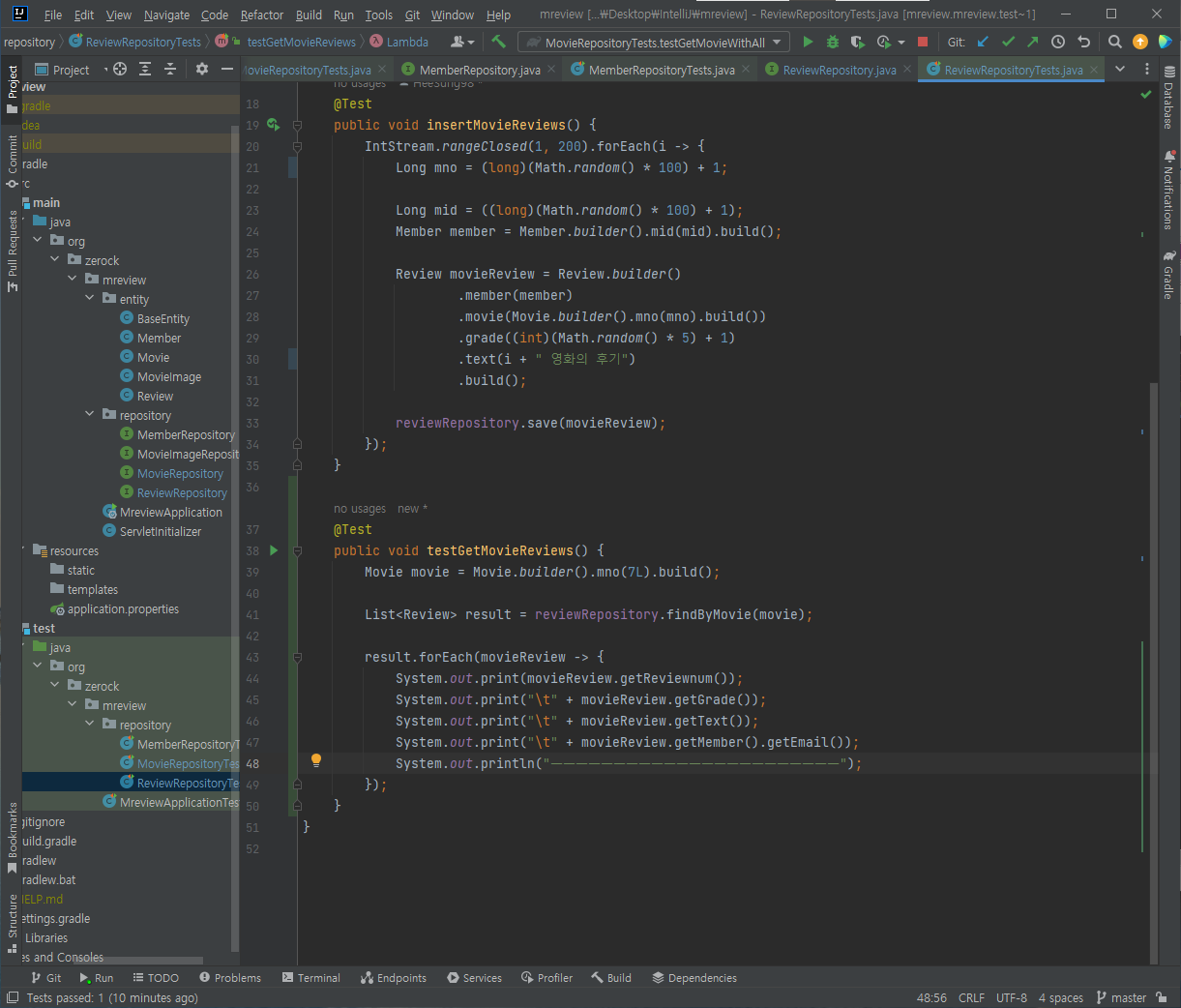Toggle the Project tool window stripe button
Viewport: 1181px width, 1008px height.
click(12, 88)
